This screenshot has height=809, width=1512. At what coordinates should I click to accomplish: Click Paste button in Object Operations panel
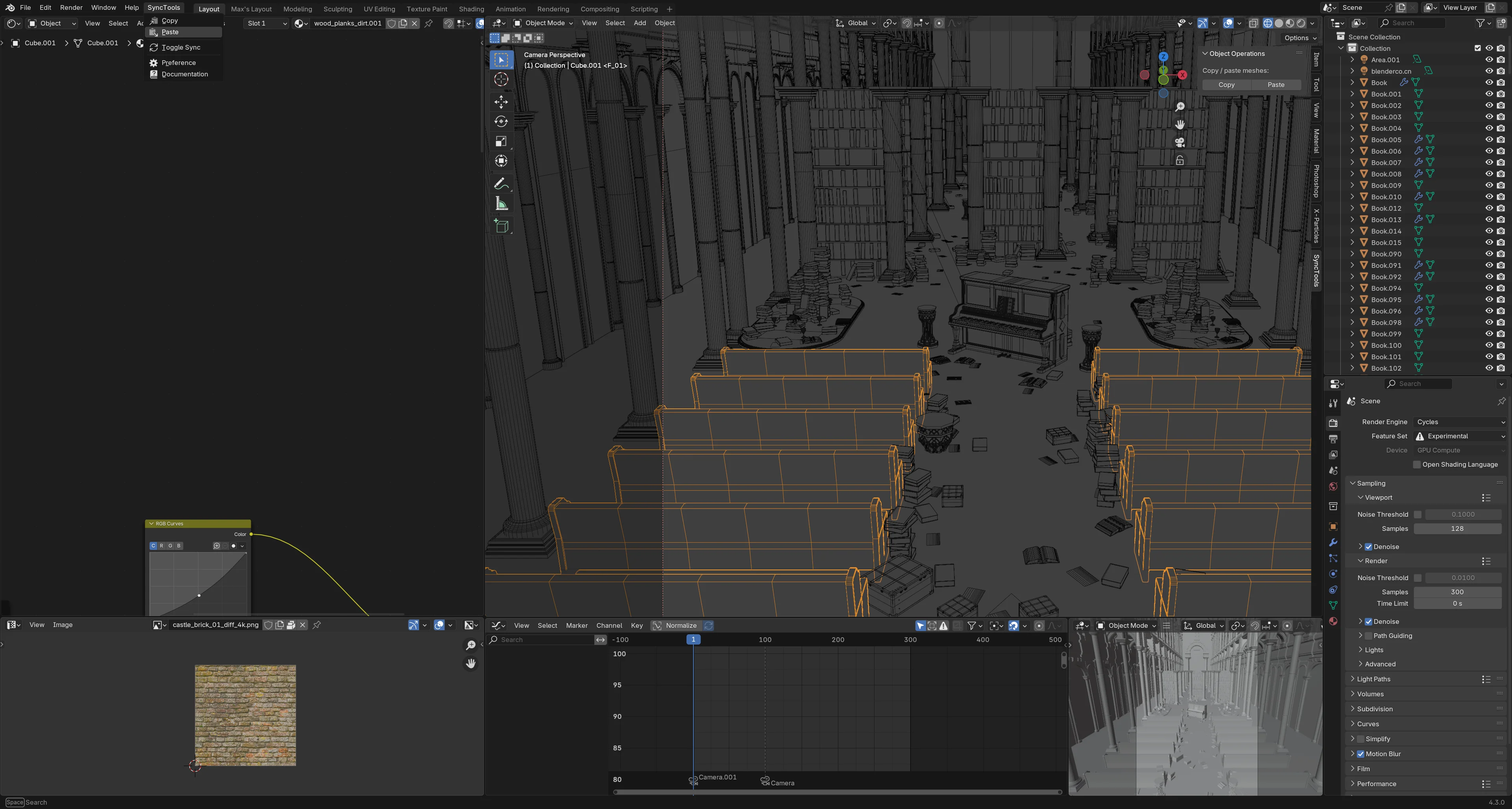[1275, 85]
